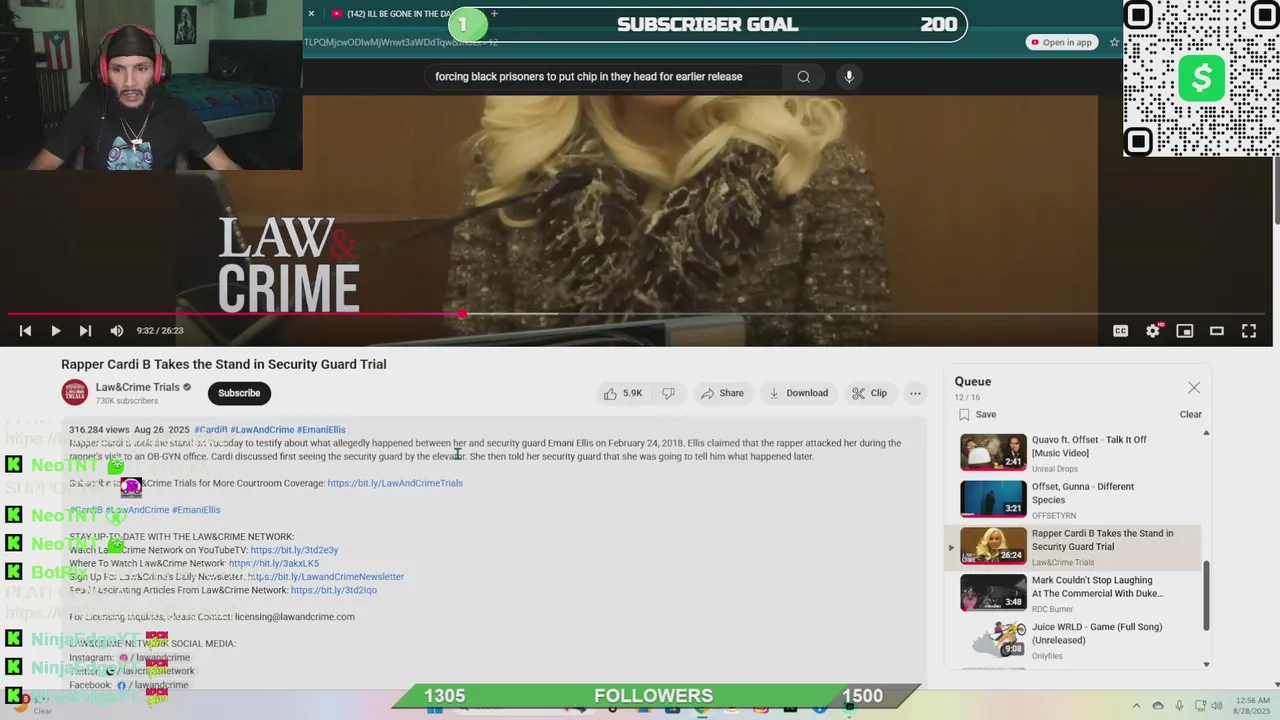
Task: Click the queue list scrollbar thumb
Action: (1206, 595)
